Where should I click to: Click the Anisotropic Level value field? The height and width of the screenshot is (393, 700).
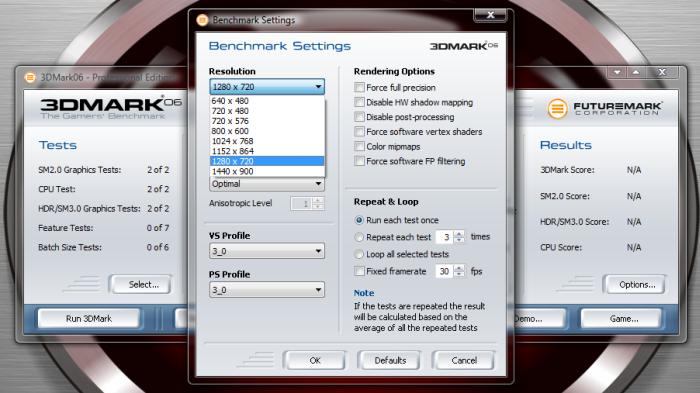point(302,203)
